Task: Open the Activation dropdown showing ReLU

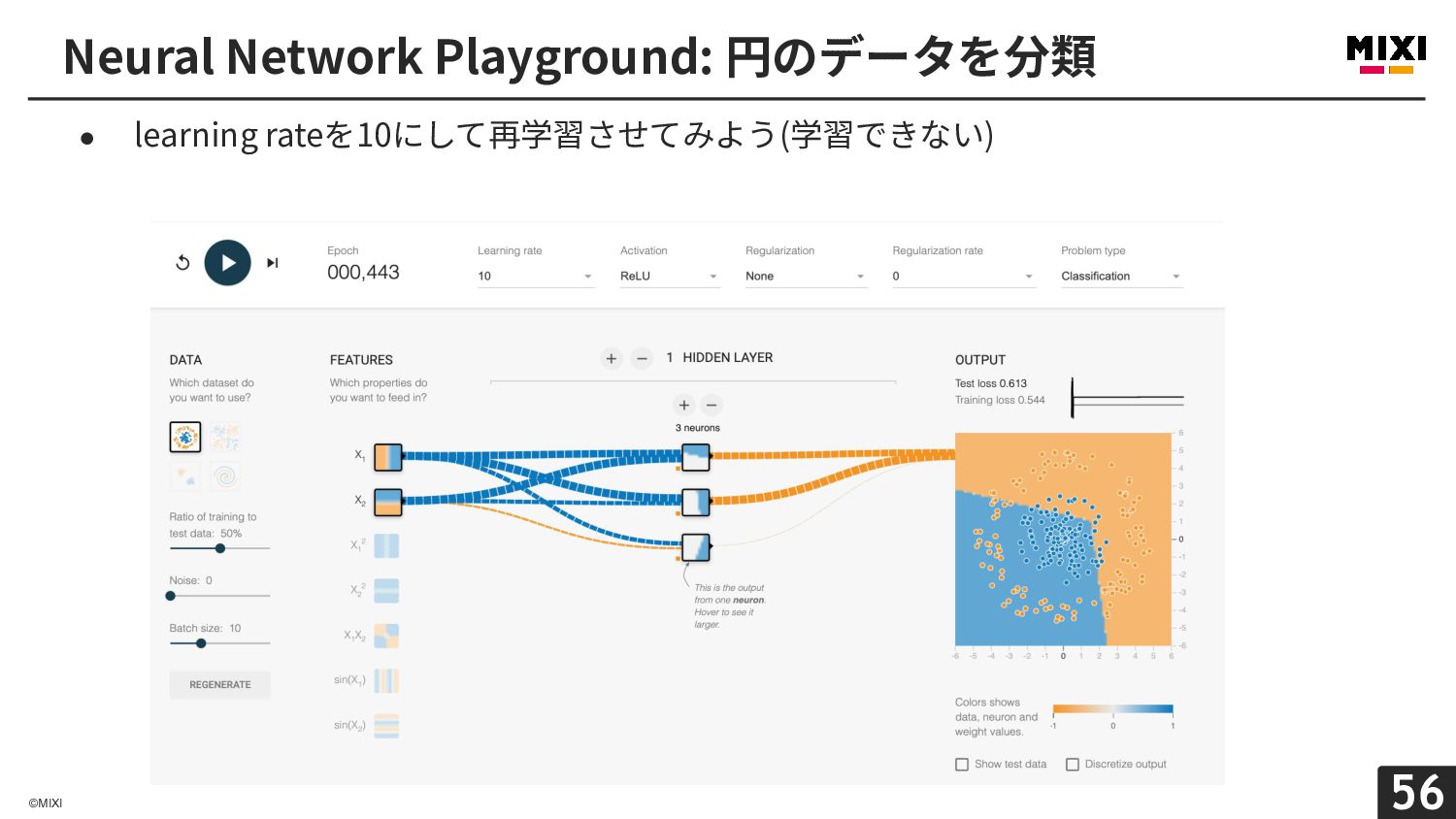Action: pyautogui.click(x=670, y=277)
